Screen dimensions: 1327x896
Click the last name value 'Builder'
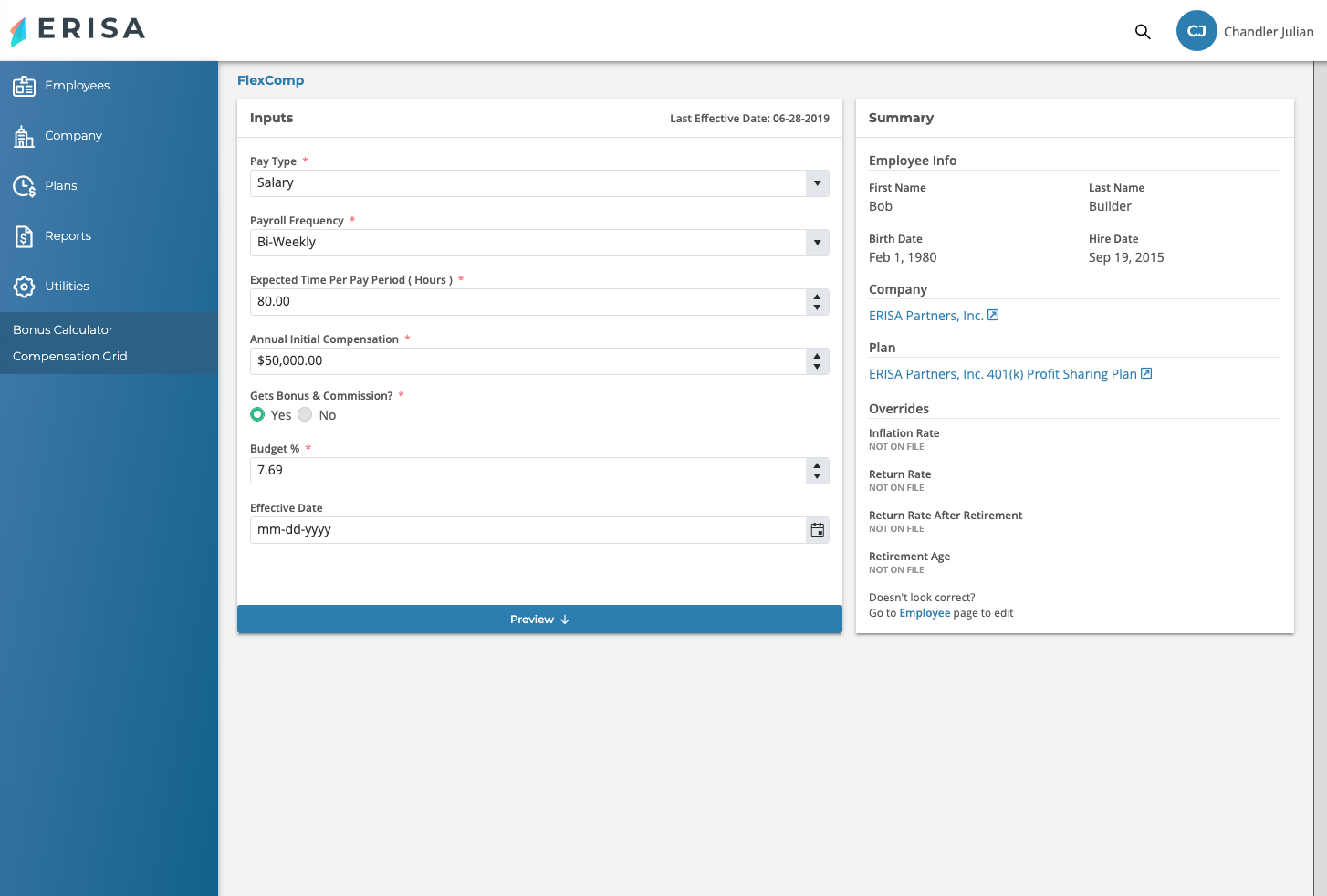pos(1110,206)
